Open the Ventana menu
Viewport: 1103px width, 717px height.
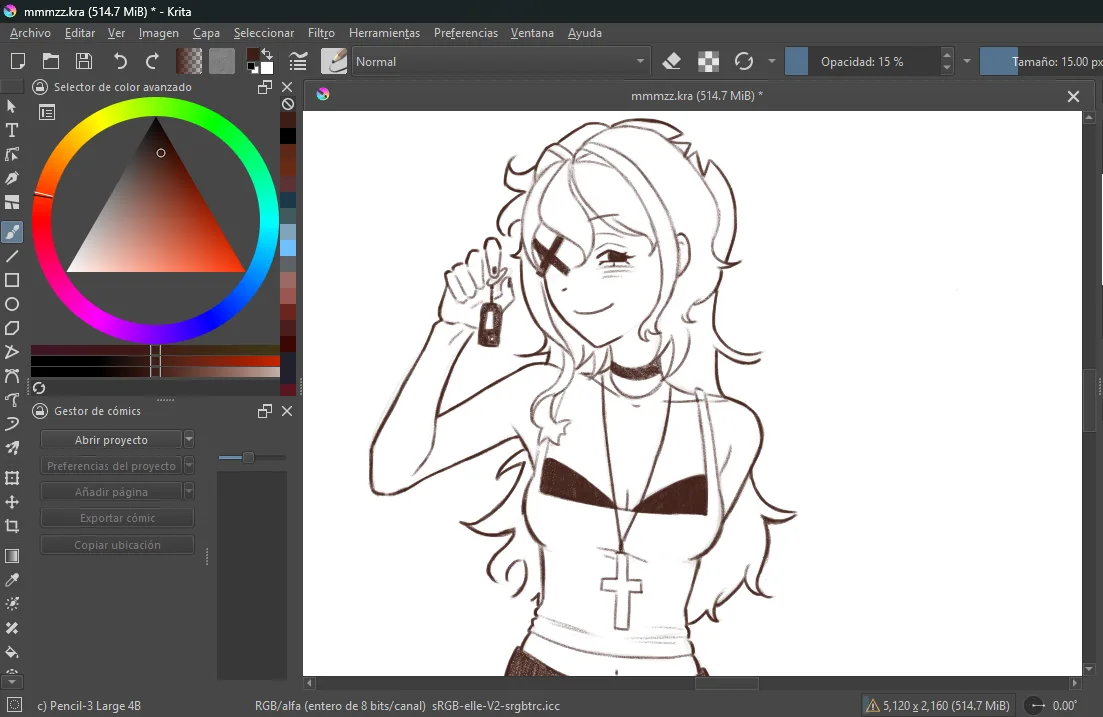[x=532, y=32]
